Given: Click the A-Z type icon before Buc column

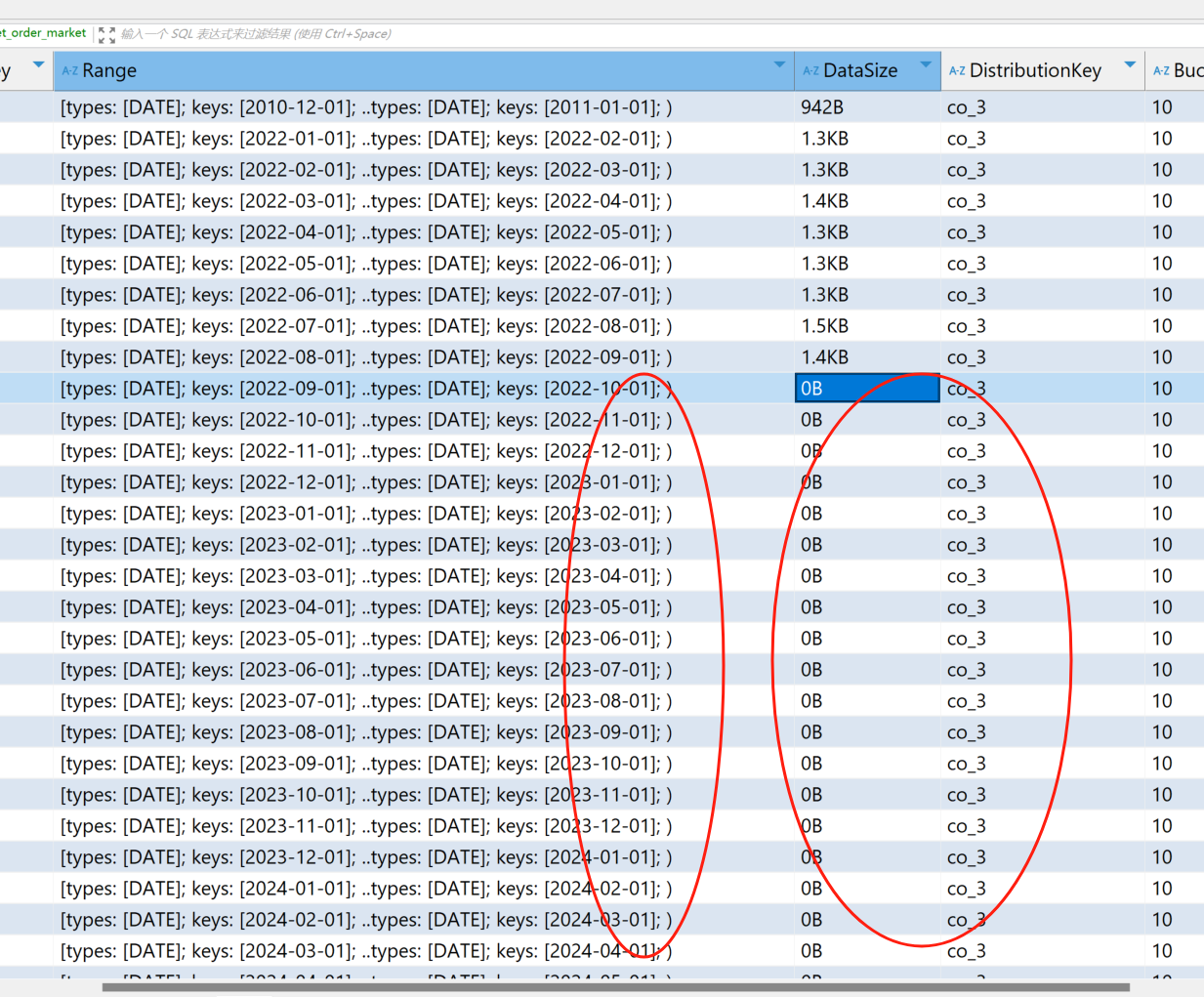Looking at the screenshot, I should [1161, 71].
